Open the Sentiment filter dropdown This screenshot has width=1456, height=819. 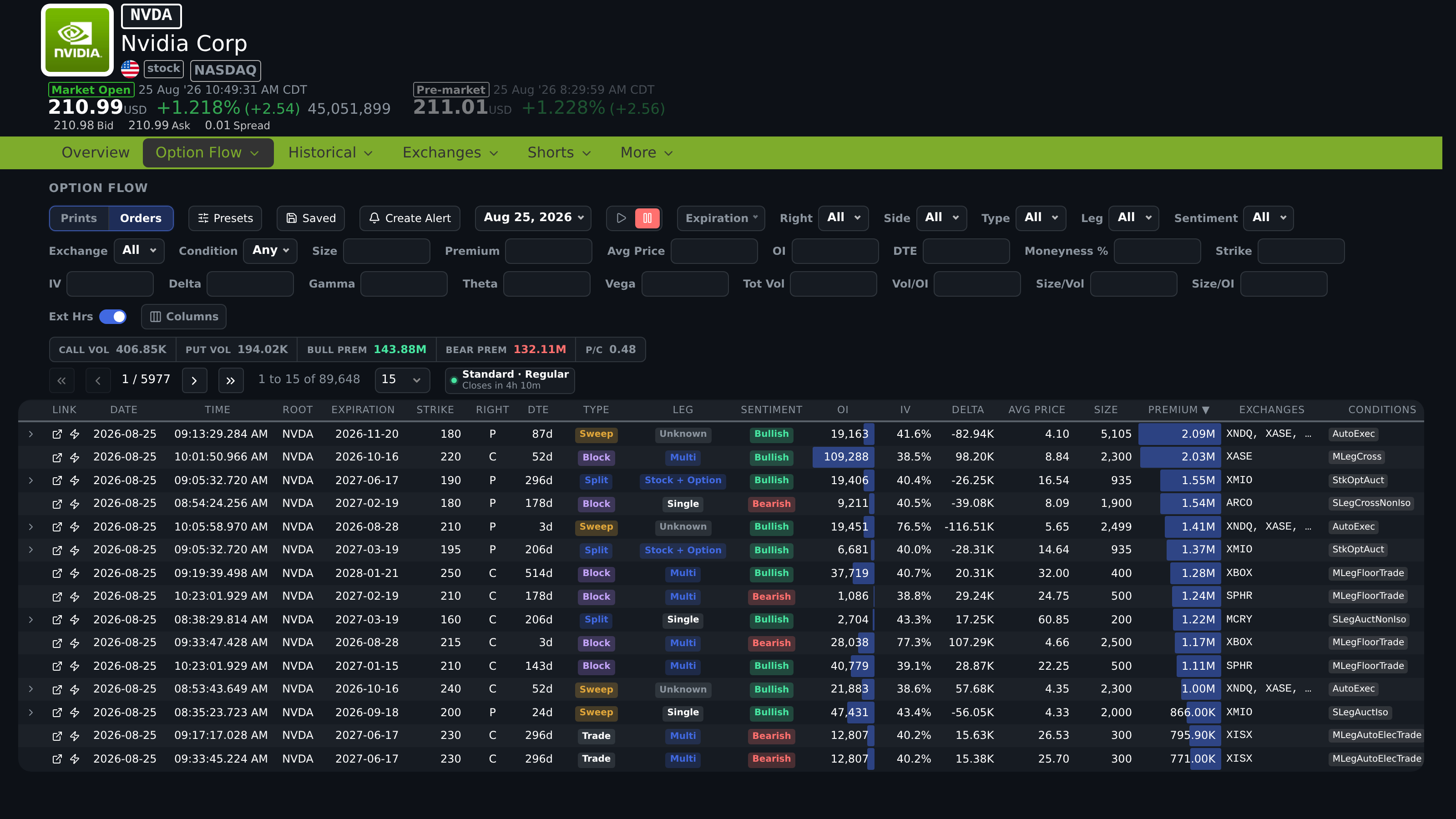(1269, 218)
